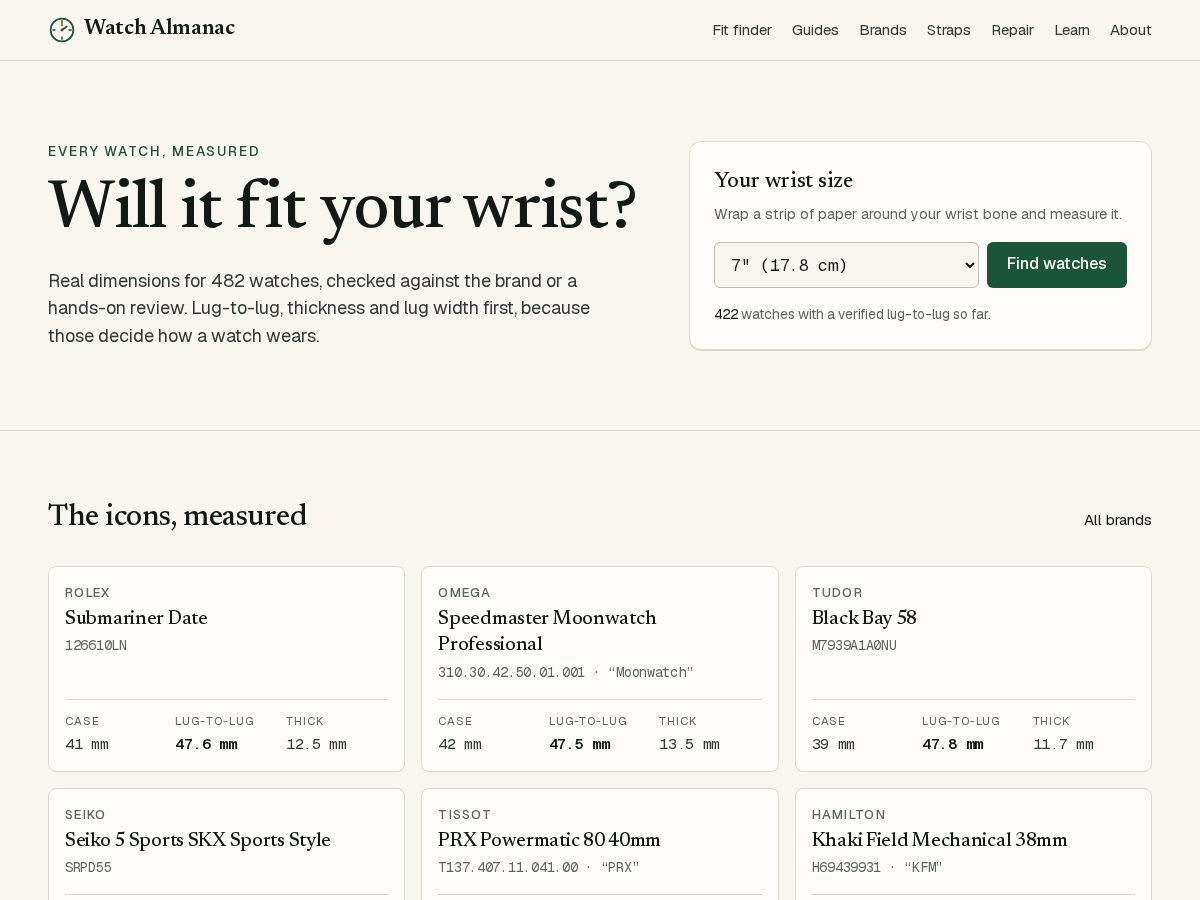Image resolution: width=1200 pixels, height=900 pixels.
Task: Click the 47.6 mm lug-to-lug value
Action: tap(206, 744)
